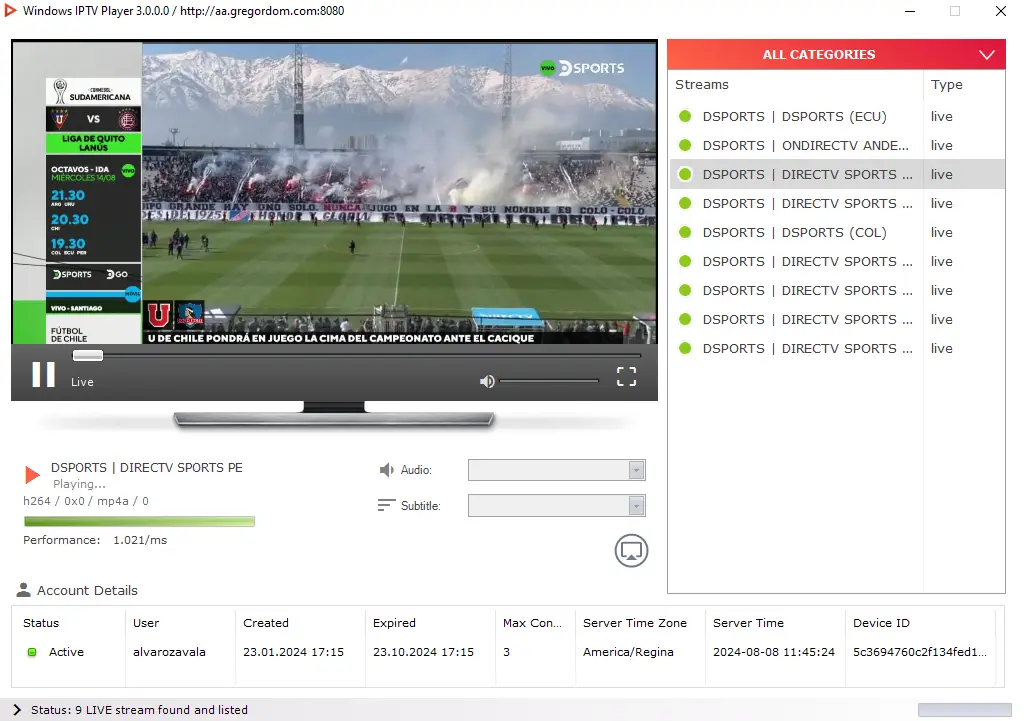Click the subtitle lines icon beside Subtitle
The image size is (1024, 721).
pyautogui.click(x=387, y=505)
